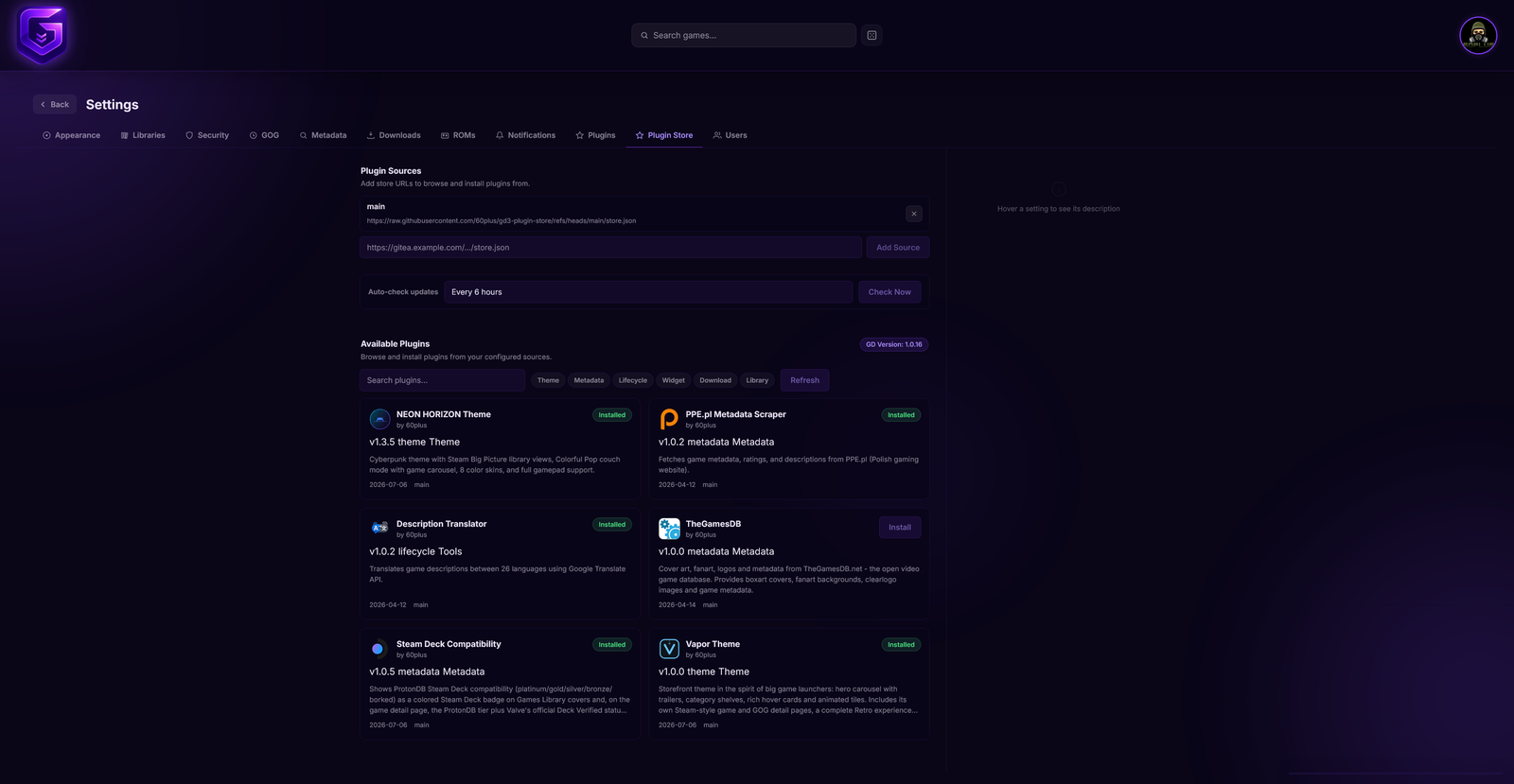Click the Check Now button
The width and height of the screenshot is (1514, 784).
pos(889,292)
